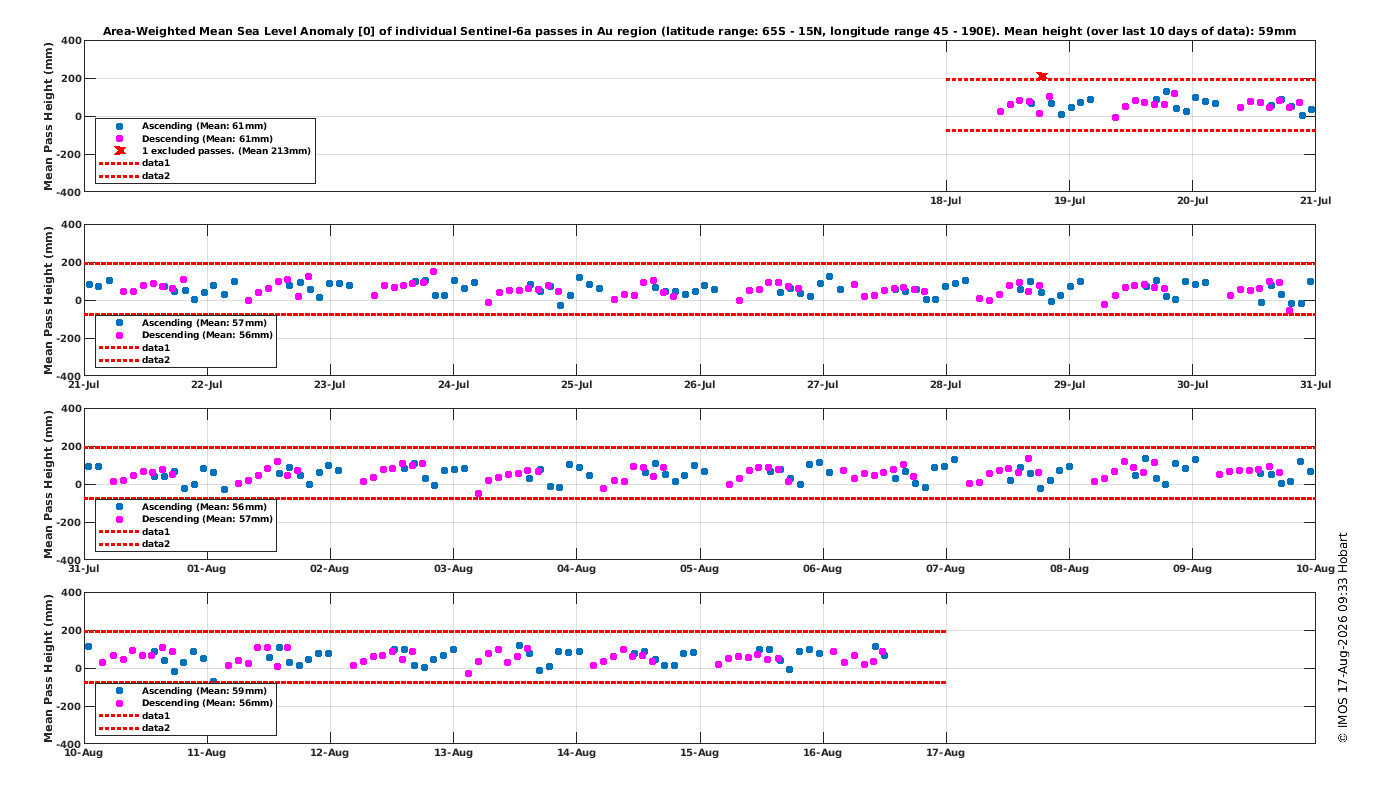Click the chart title about Sentinel-6a passes
Viewport: 1400px width, 800px height.
699,31
